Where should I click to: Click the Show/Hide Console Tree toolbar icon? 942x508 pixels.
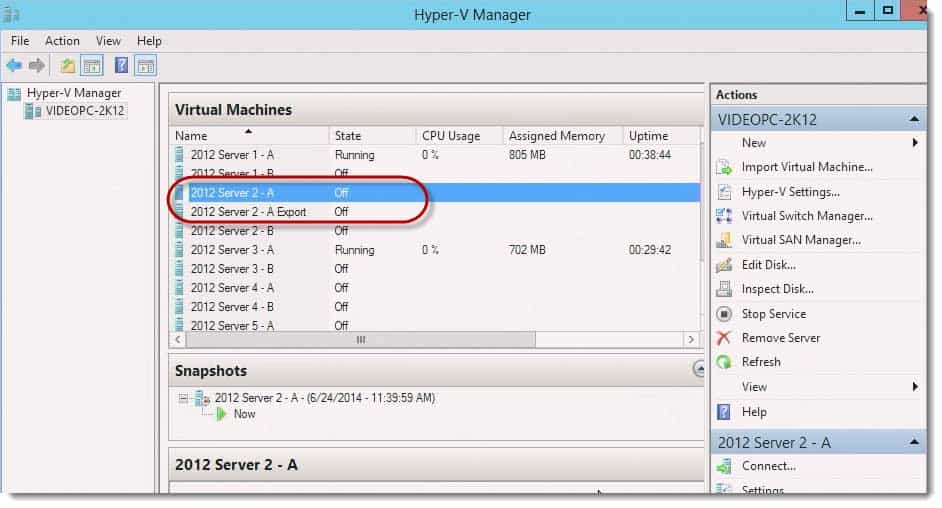click(92, 65)
